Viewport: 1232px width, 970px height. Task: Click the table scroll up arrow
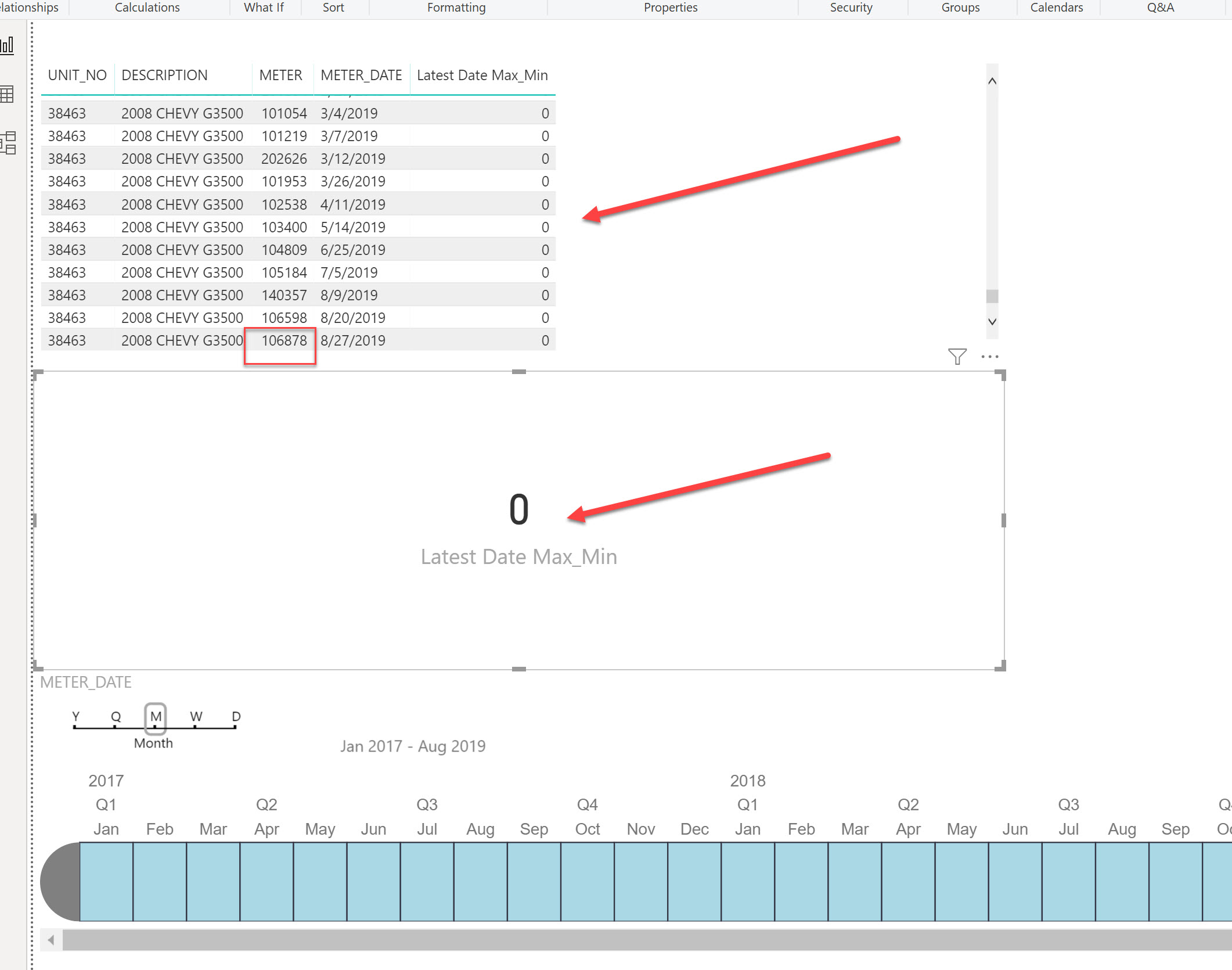click(x=992, y=81)
